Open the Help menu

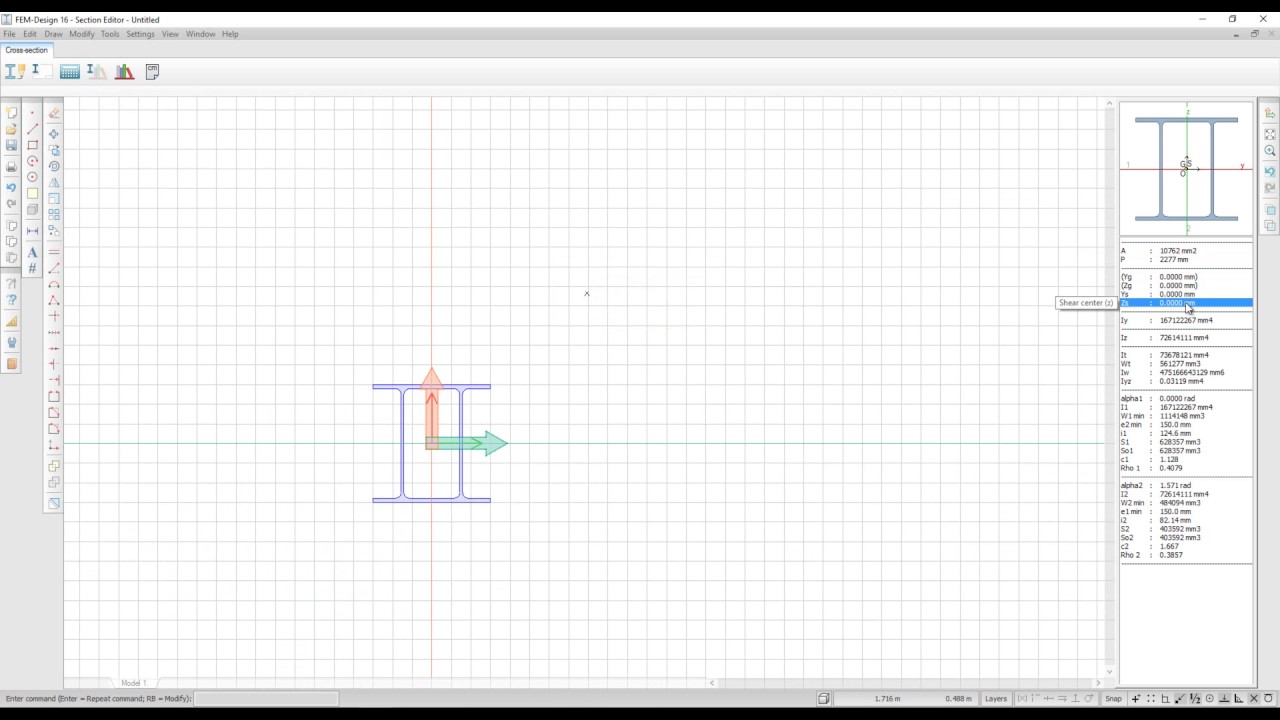tap(230, 34)
